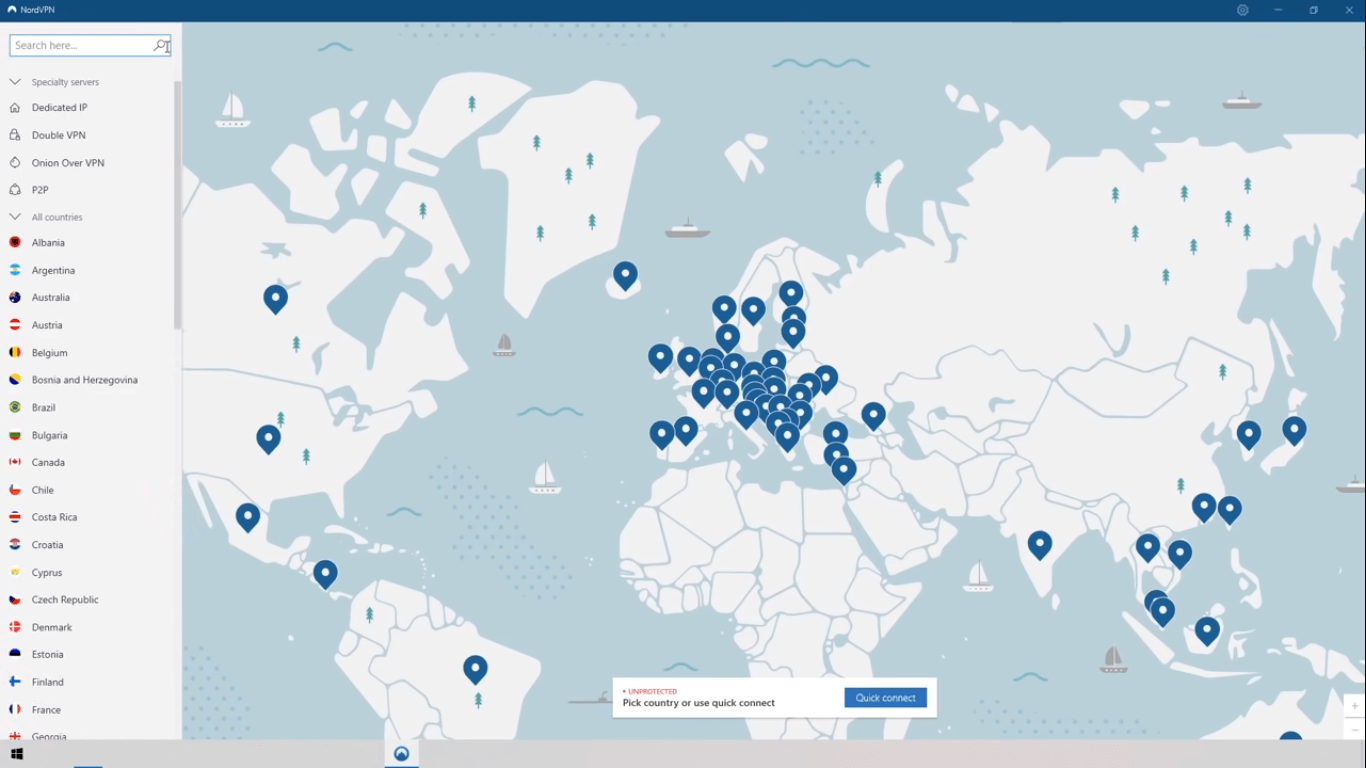Choose the Double VPN lock icon

point(15,135)
